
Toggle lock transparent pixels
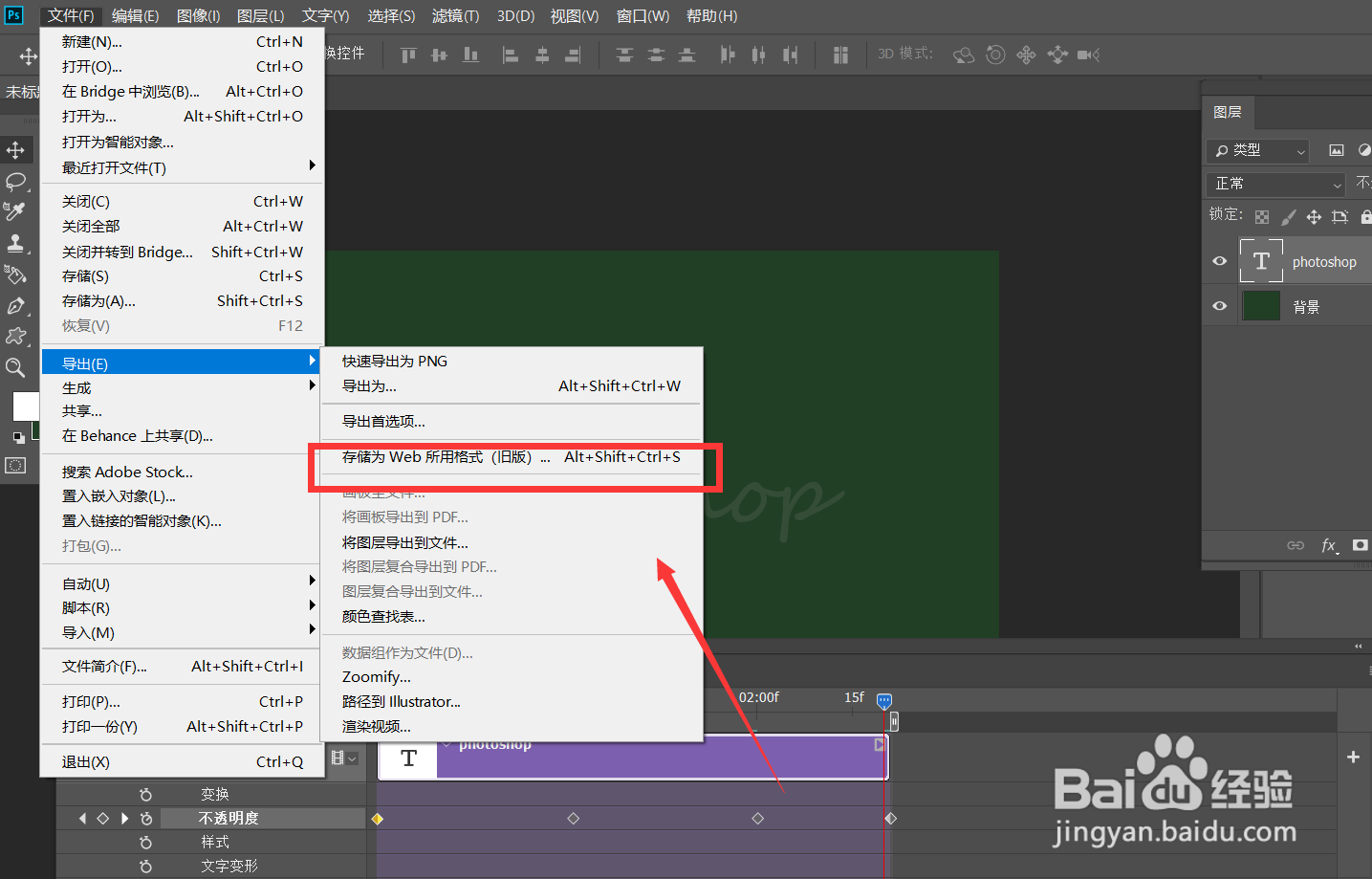point(1262,217)
